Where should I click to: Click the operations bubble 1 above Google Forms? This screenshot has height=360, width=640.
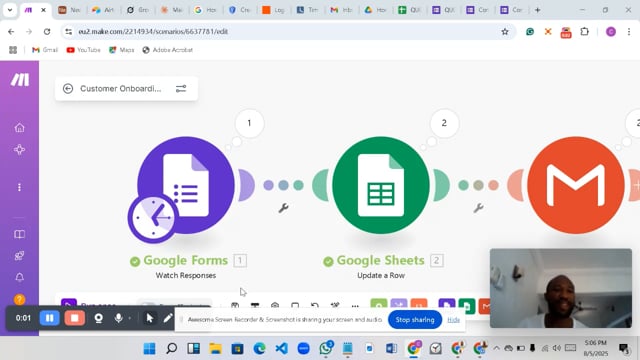249,123
